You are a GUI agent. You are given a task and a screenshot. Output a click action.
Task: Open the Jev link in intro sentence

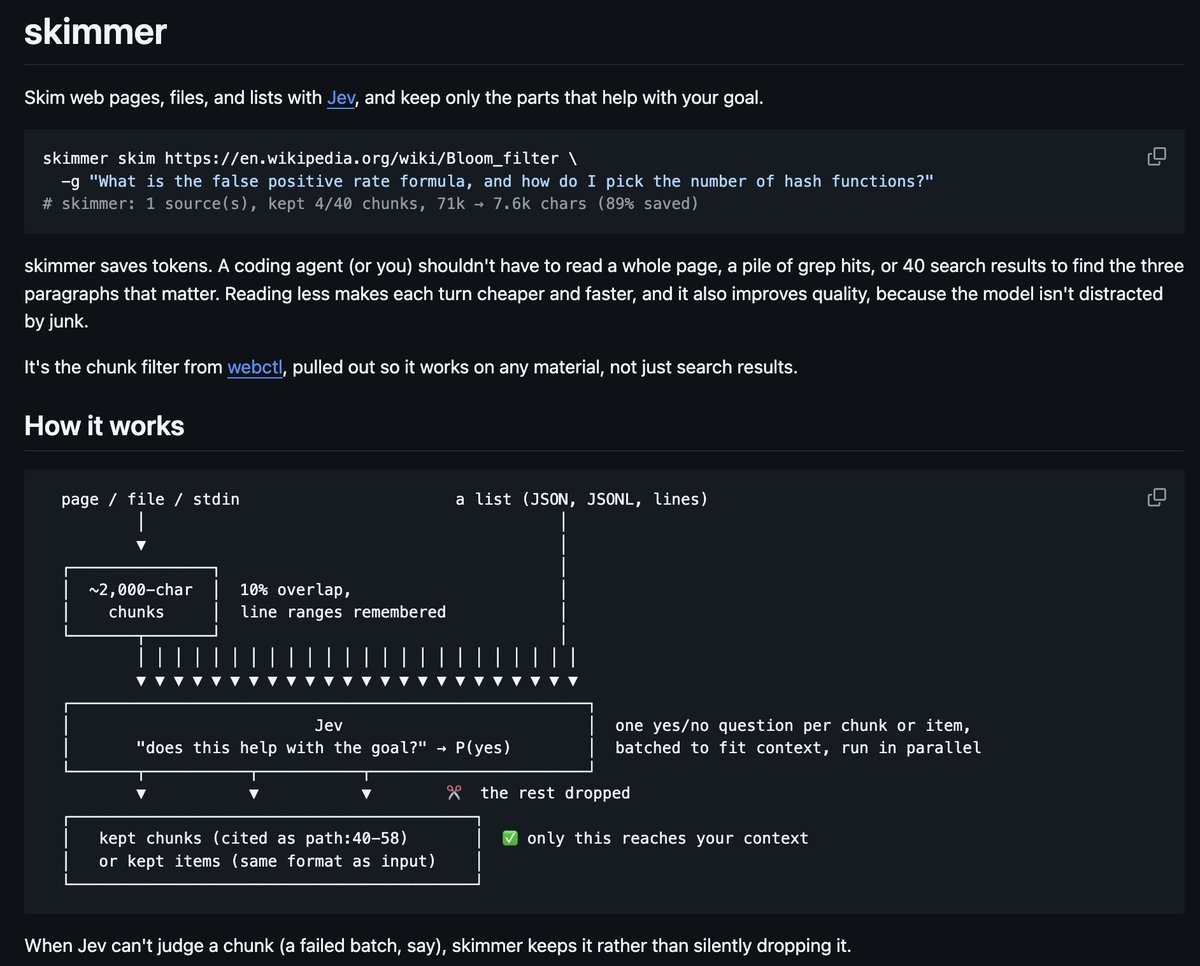(340, 98)
